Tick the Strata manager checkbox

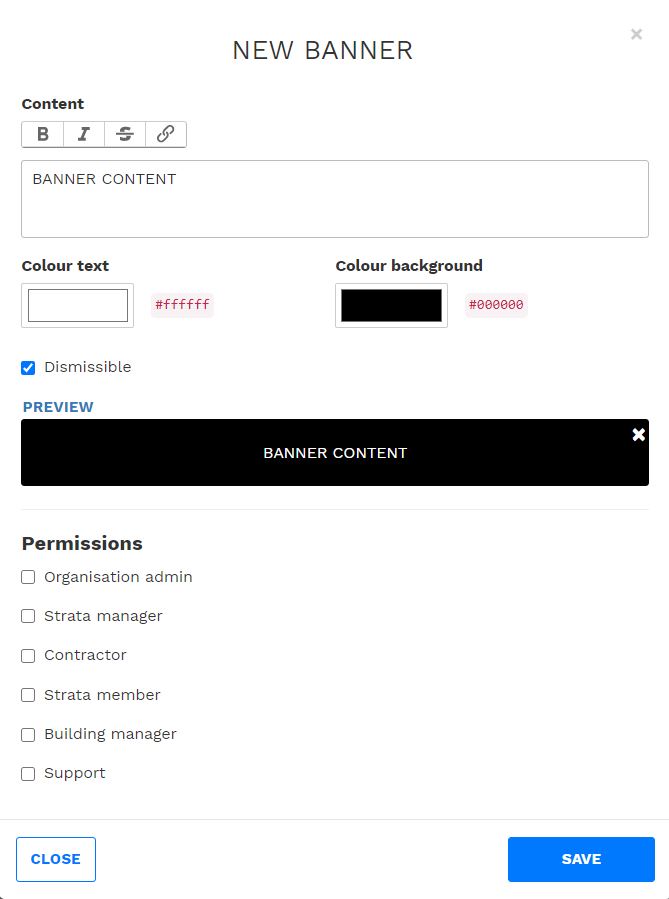(x=28, y=616)
